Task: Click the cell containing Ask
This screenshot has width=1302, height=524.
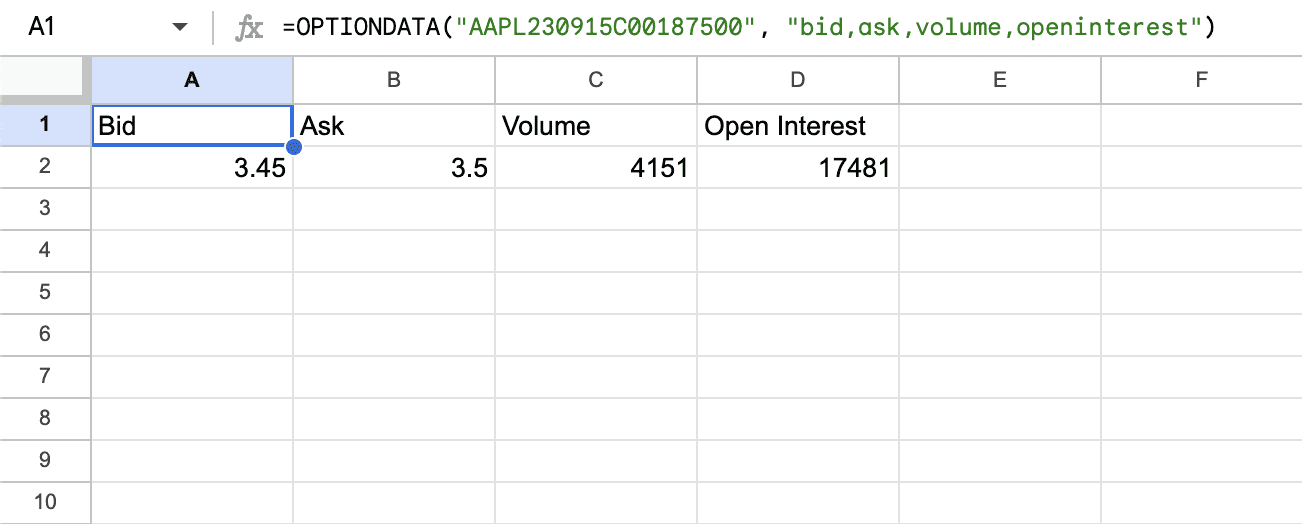Action: (394, 126)
